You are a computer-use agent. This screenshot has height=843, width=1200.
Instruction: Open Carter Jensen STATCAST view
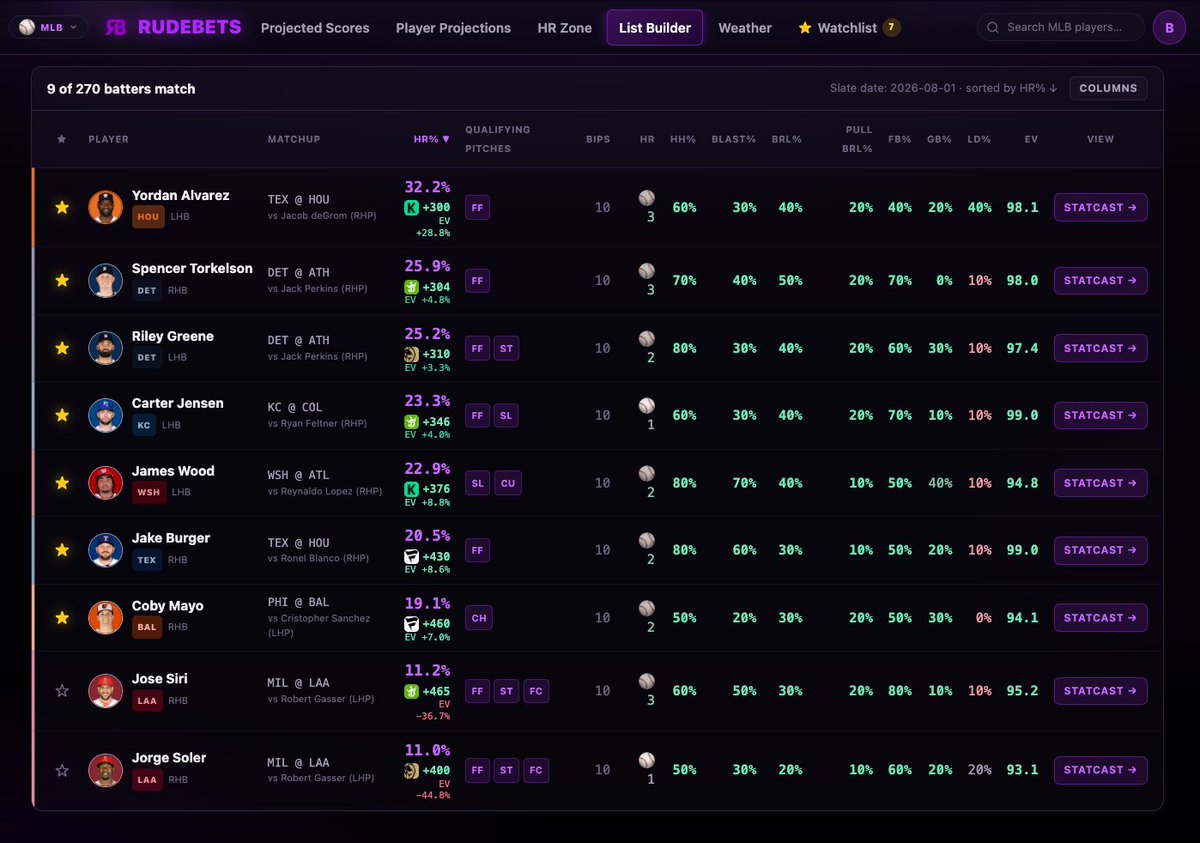(1100, 415)
